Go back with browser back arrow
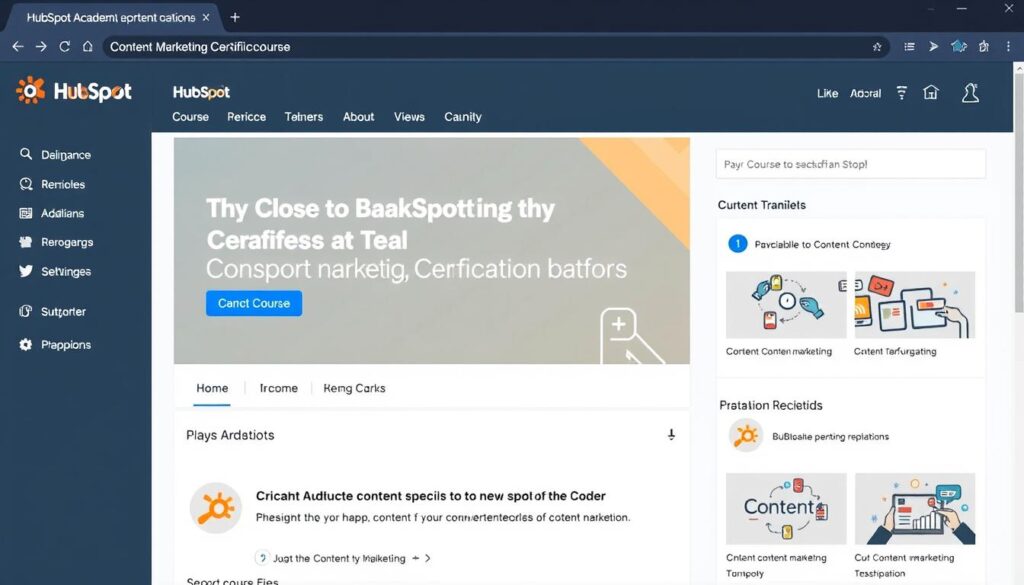This screenshot has width=1024, height=585. [18, 46]
